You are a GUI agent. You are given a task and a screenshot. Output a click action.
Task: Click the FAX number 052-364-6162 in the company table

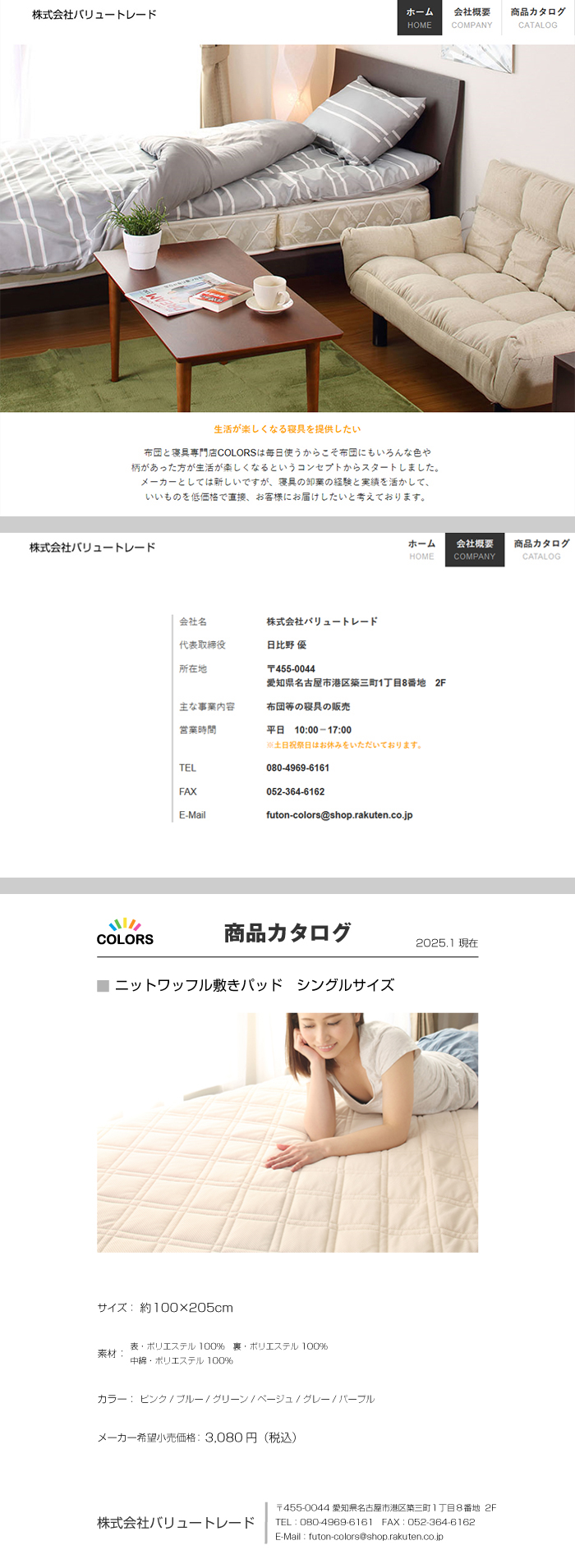coord(295,791)
